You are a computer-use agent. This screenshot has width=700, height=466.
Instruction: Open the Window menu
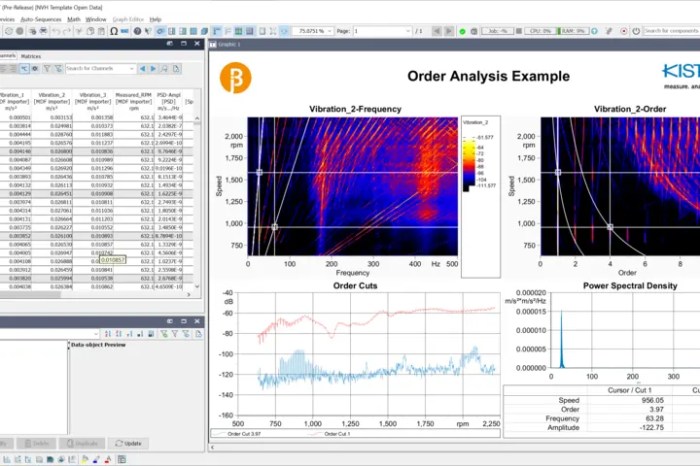point(96,19)
